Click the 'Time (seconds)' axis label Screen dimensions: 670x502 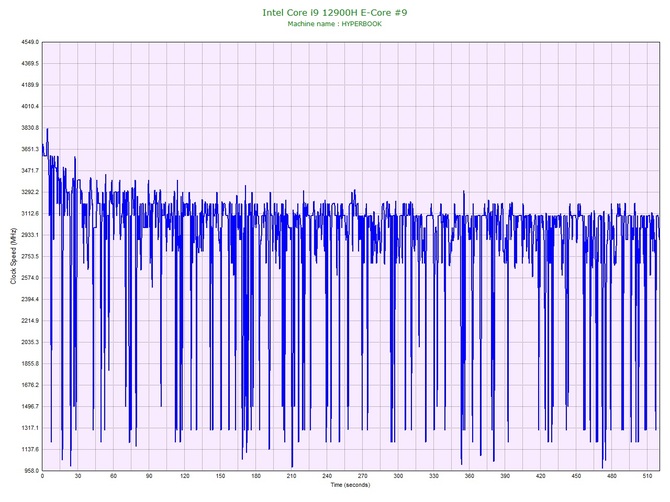pos(350,485)
